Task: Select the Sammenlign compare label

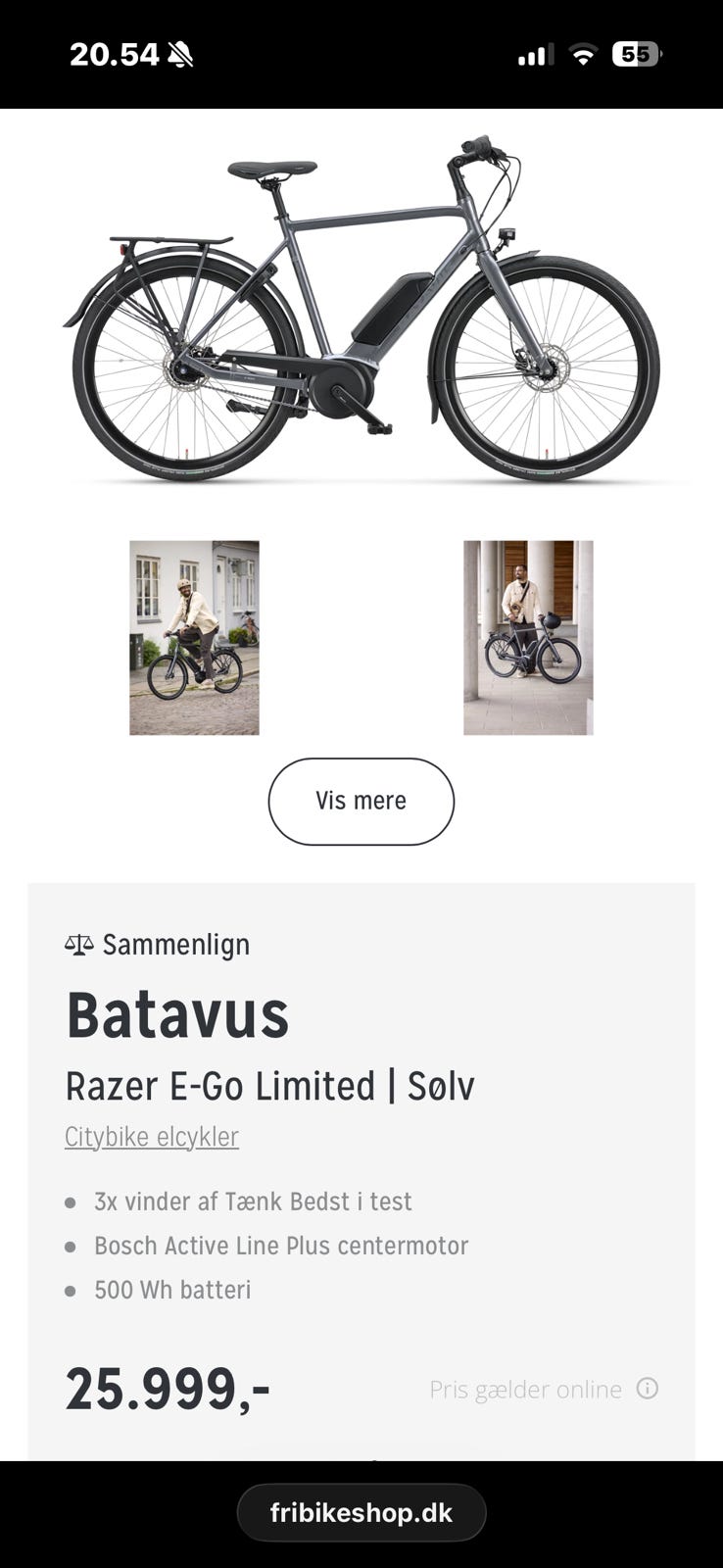Action: pos(176,945)
